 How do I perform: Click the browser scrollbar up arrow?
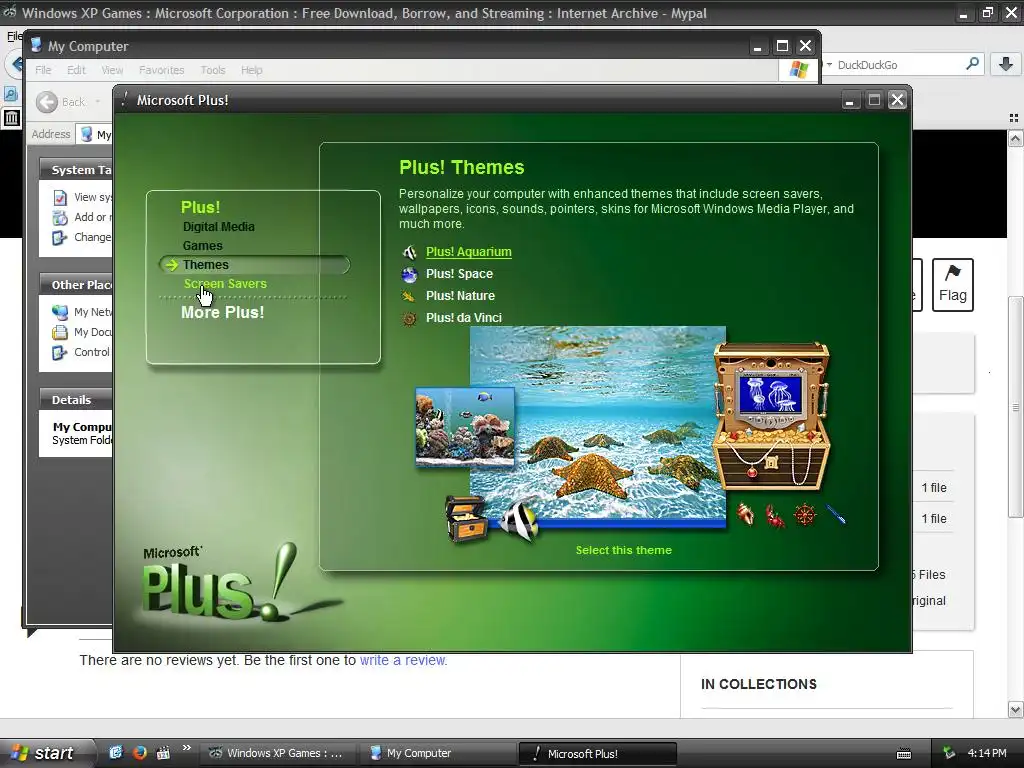[x=1015, y=138]
